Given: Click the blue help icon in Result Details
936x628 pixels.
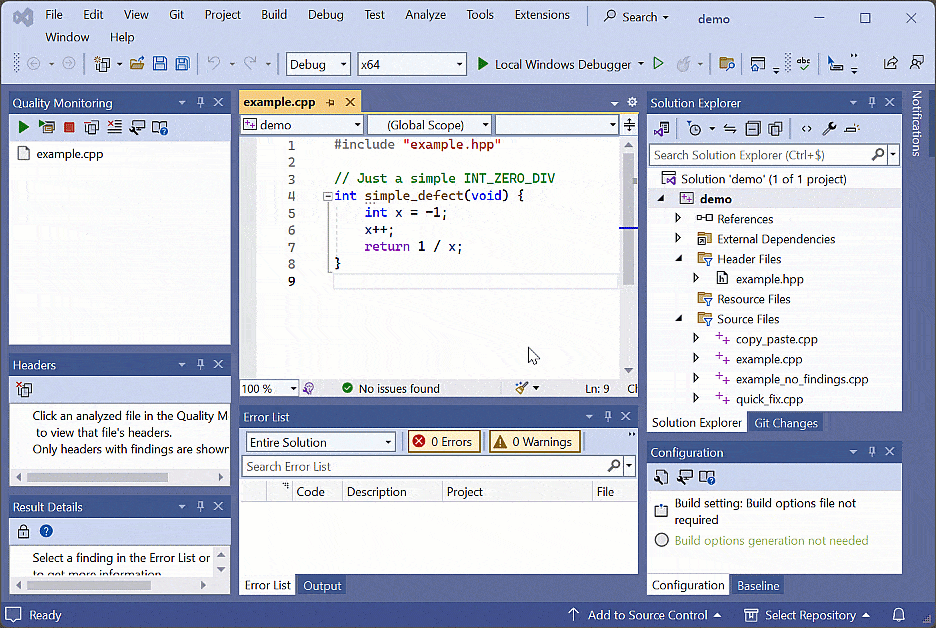Looking at the screenshot, I should click(46, 531).
